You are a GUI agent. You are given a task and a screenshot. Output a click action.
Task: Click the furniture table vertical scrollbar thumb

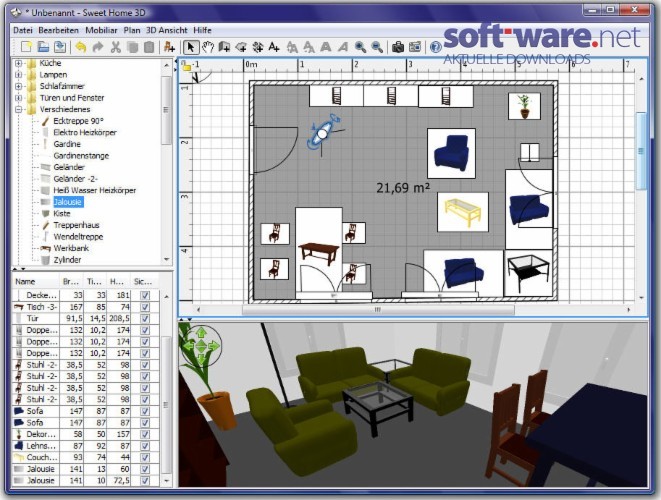[x=167, y=405]
